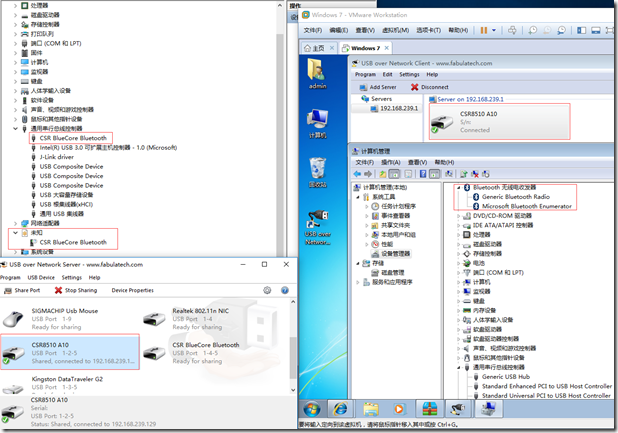Launch Internet Explorer from the taskbar
The height and width of the screenshot is (433, 618).
(341, 409)
